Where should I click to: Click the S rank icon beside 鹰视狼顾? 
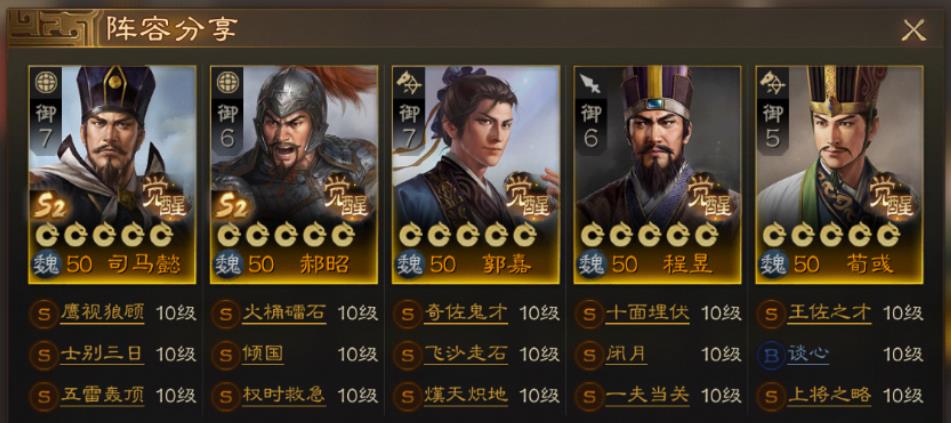tap(43, 314)
